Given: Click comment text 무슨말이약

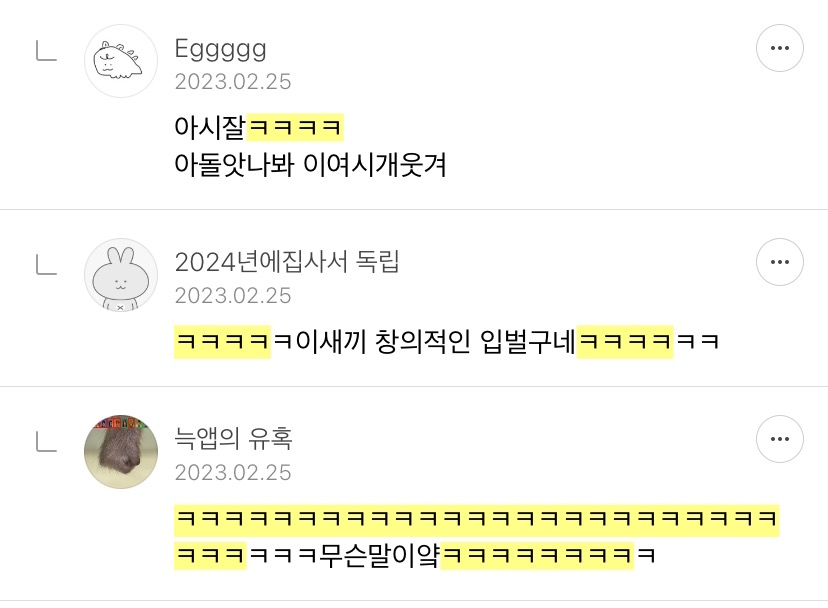Looking at the screenshot, I should coord(379,555).
